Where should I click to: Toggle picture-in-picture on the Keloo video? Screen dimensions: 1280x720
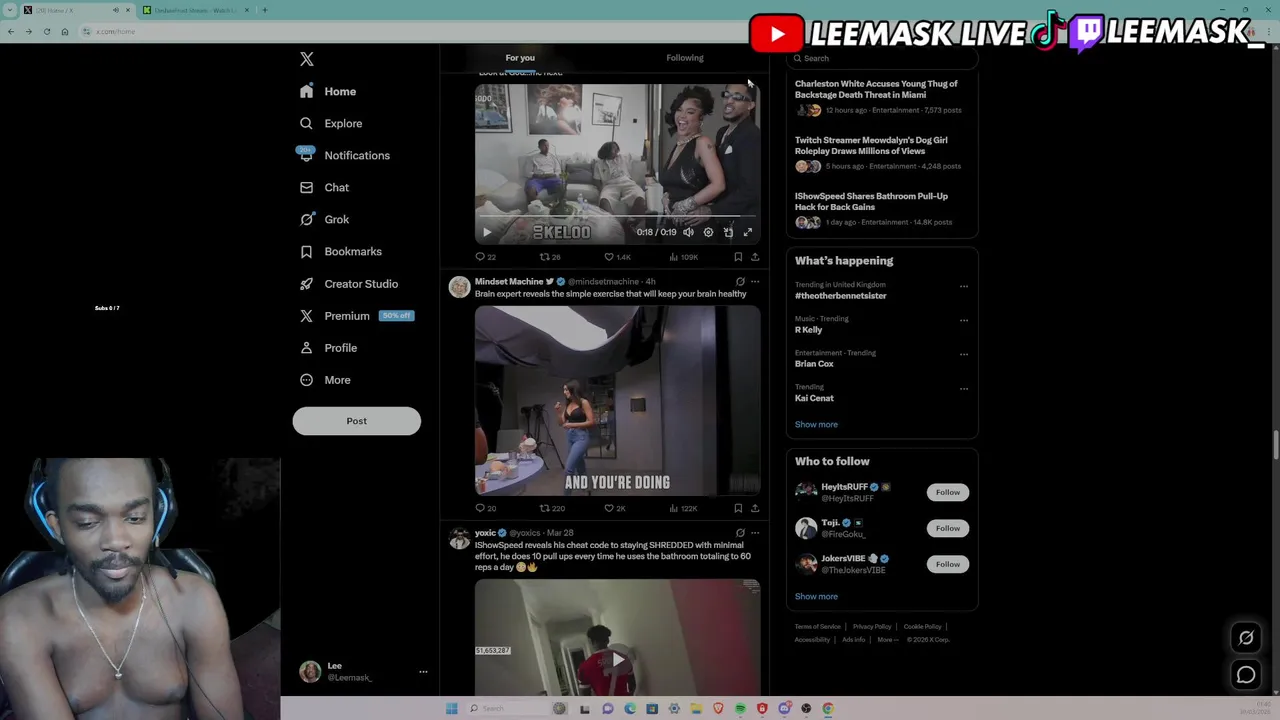click(x=728, y=232)
